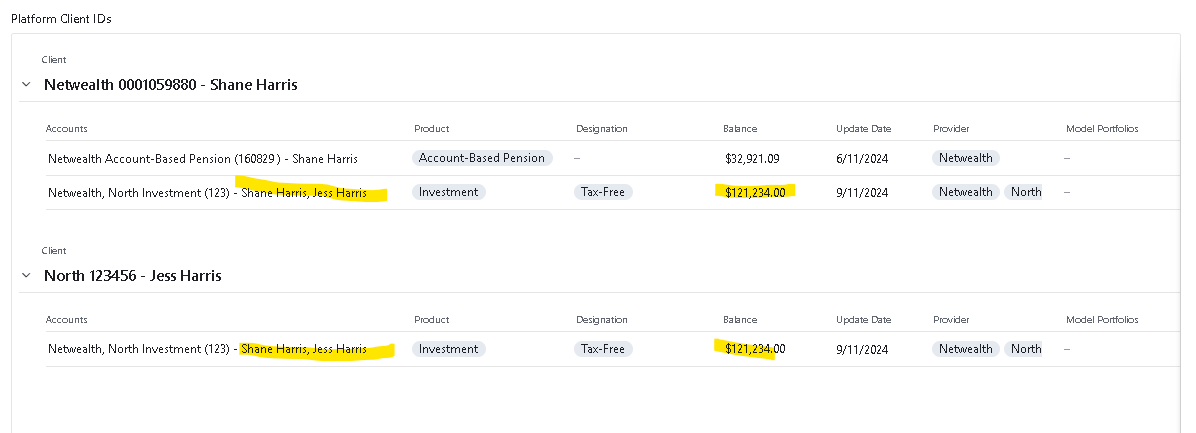Viewport: 1196px width, 433px height.
Task: Click the Account-Based Pension product tag
Action: (x=482, y=158)
